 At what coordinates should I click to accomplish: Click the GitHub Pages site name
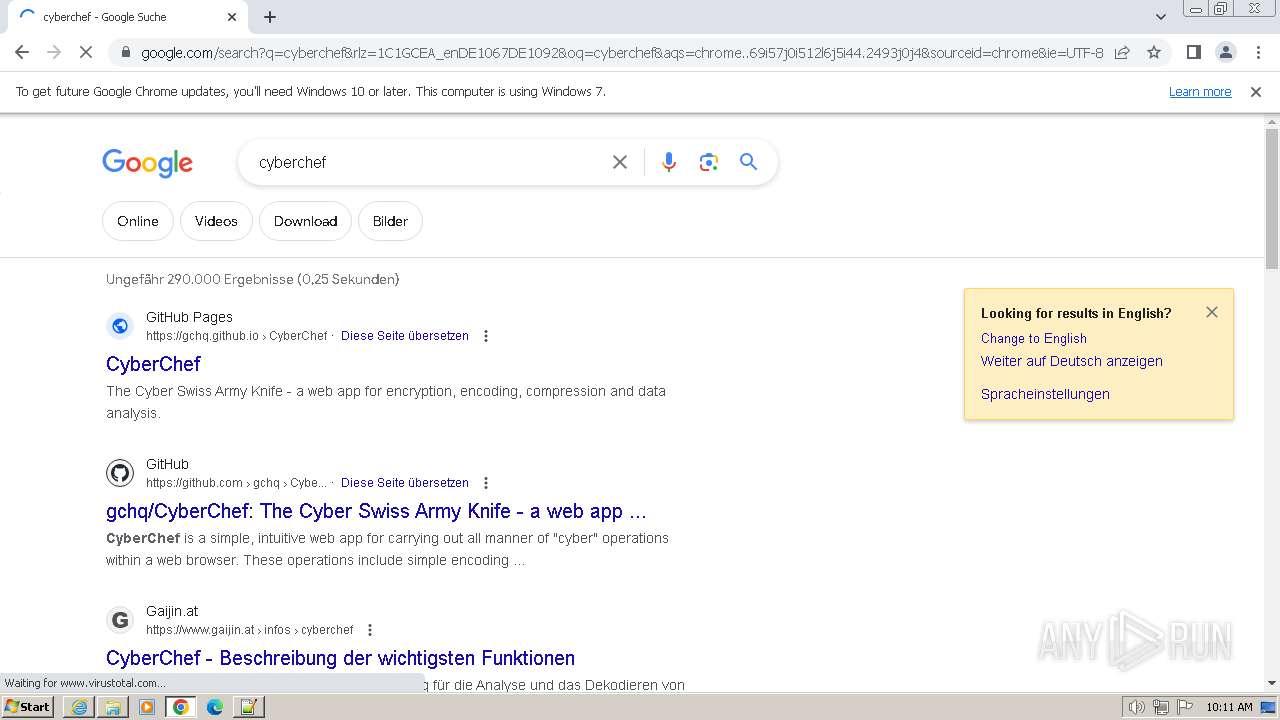tap(189, 317)
